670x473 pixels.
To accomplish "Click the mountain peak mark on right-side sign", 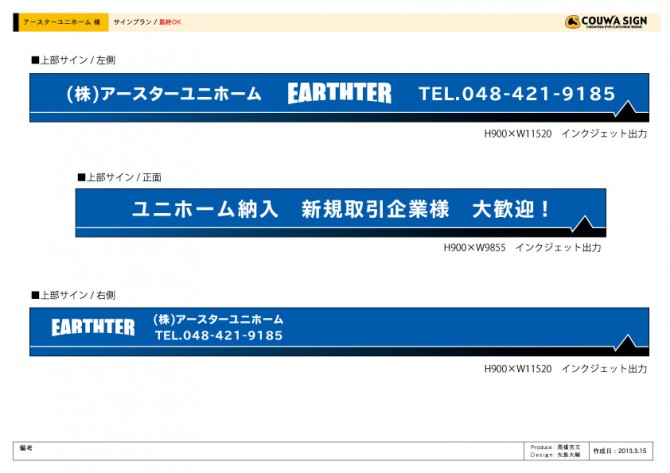I will coord(626,343).
